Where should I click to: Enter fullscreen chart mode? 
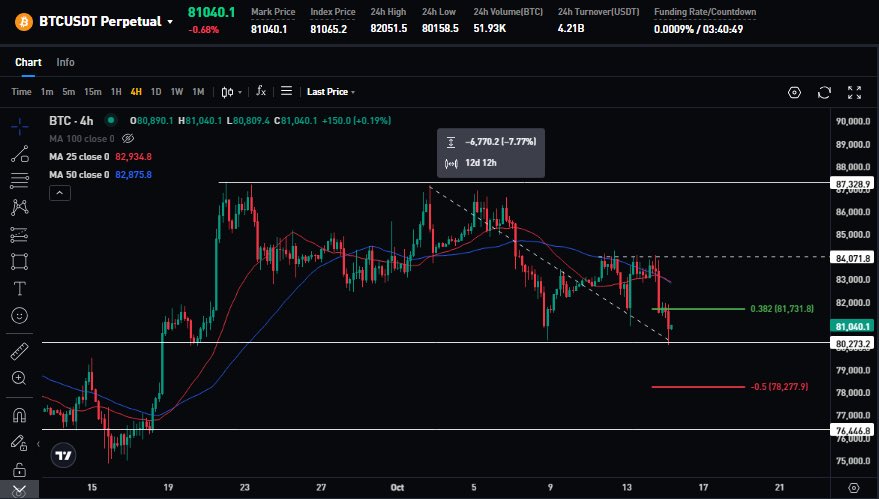[854, 93]
